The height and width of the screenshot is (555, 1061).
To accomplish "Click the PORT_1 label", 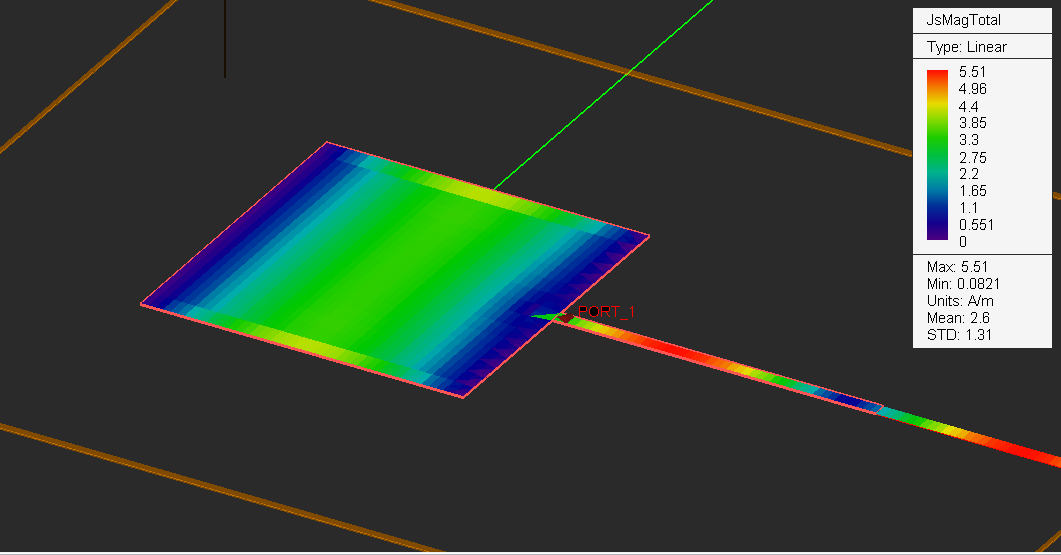I will (x=606, y=312).
